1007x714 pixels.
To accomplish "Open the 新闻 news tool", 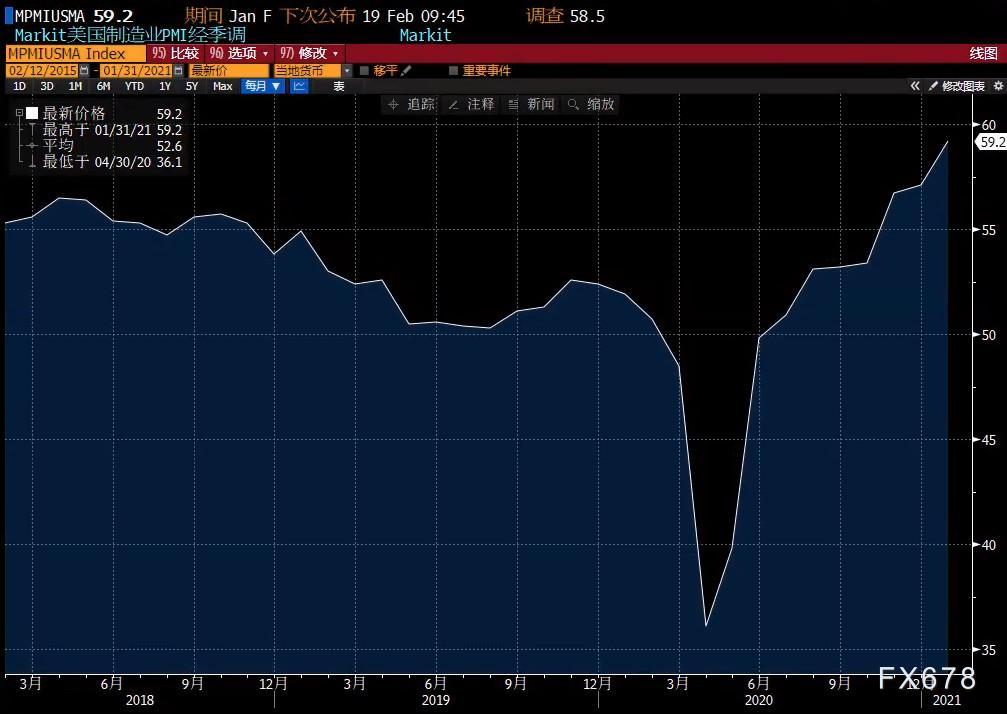I will 531,104.
